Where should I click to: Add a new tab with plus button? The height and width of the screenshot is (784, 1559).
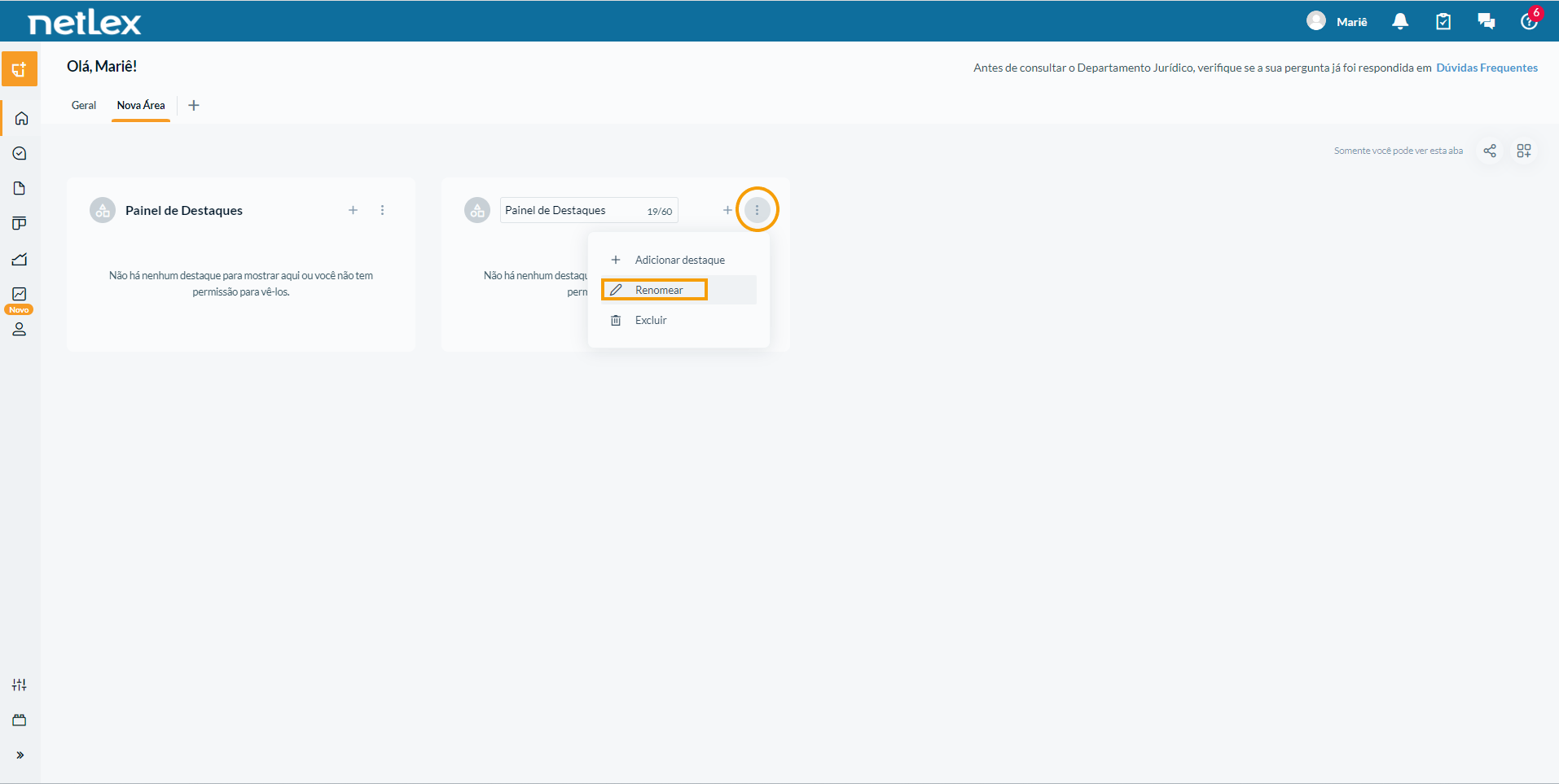click(x=194, y=105)
